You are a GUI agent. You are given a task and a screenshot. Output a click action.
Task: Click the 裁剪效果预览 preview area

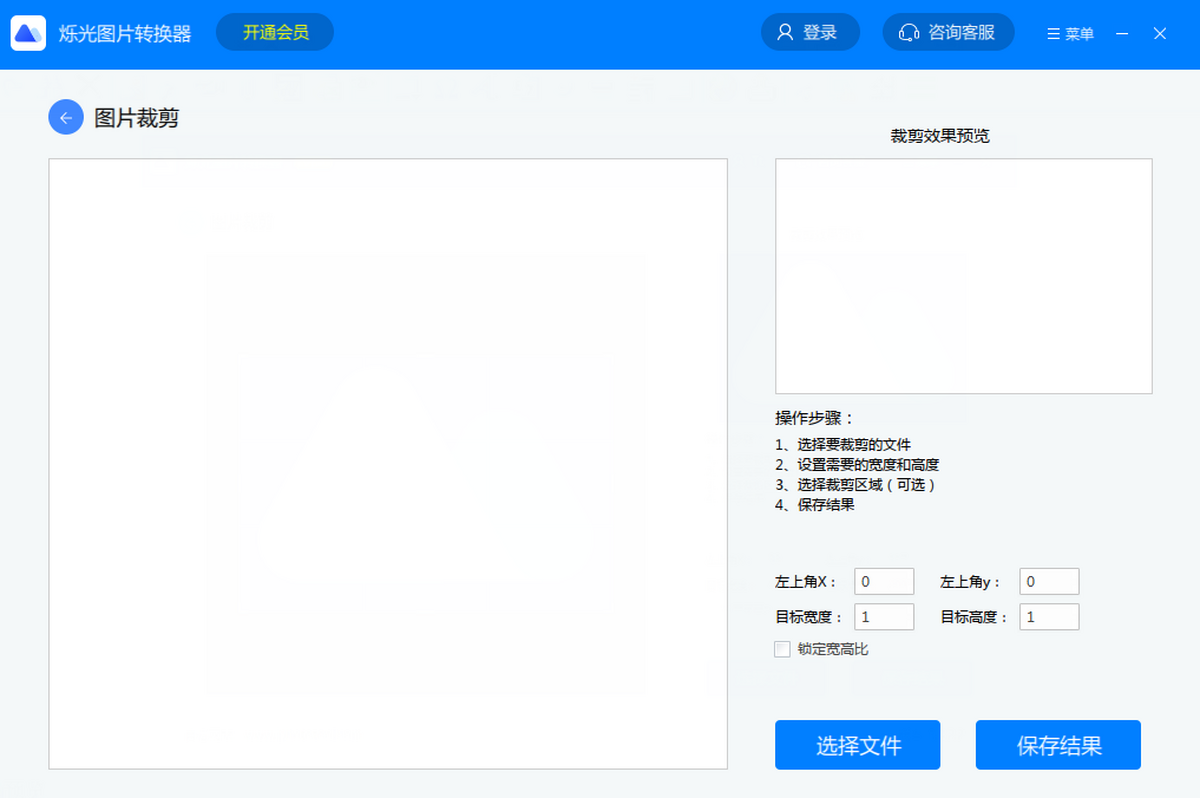pyautogui.click(x=963, y=276)
